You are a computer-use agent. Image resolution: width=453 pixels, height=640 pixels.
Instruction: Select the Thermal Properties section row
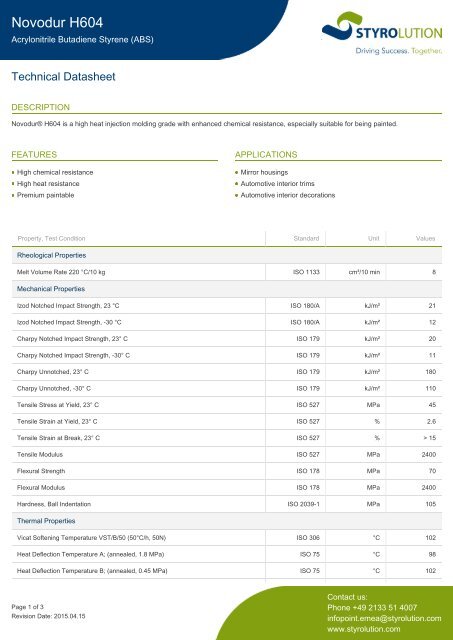click(x=227, y=521)
